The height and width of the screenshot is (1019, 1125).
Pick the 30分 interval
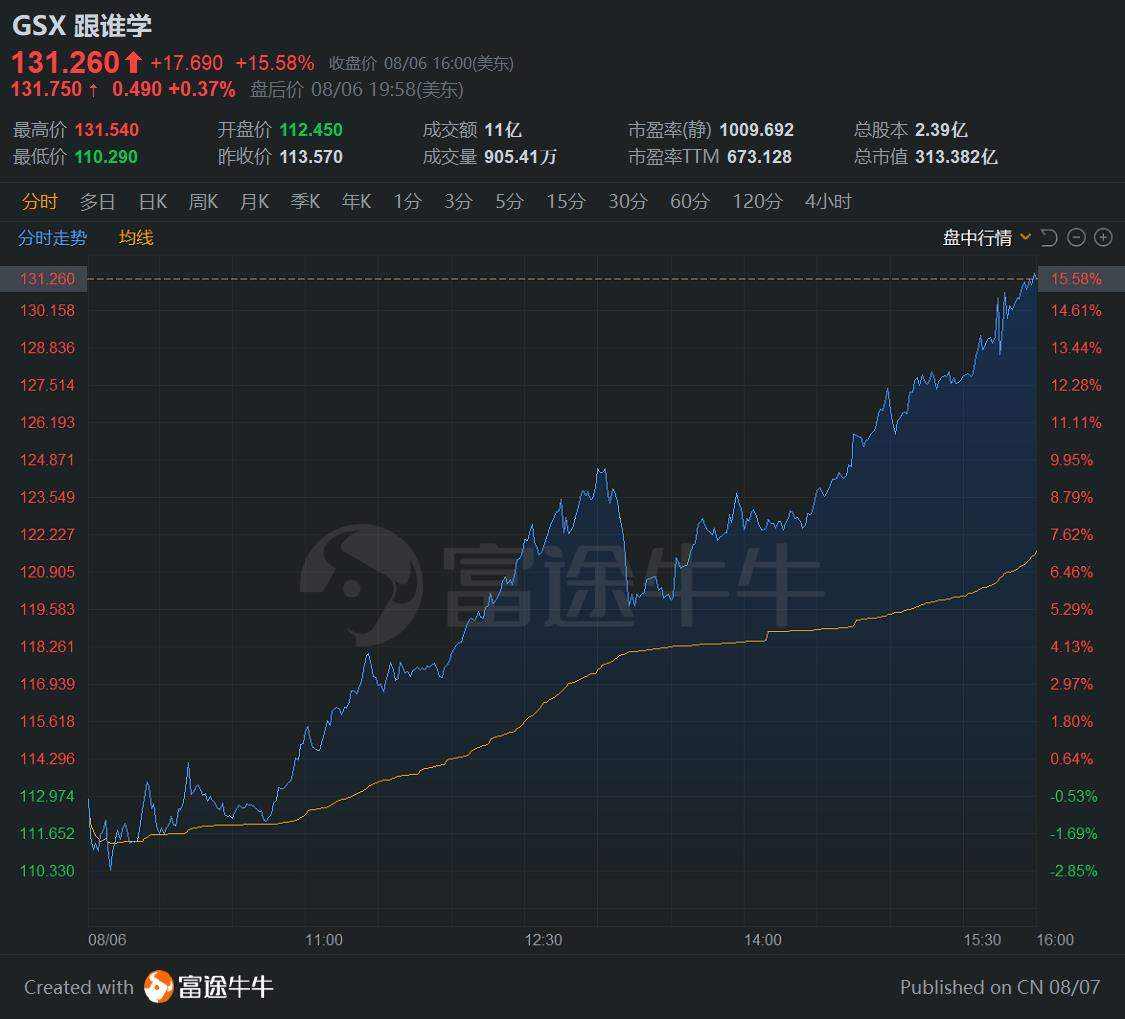[627, 202]
